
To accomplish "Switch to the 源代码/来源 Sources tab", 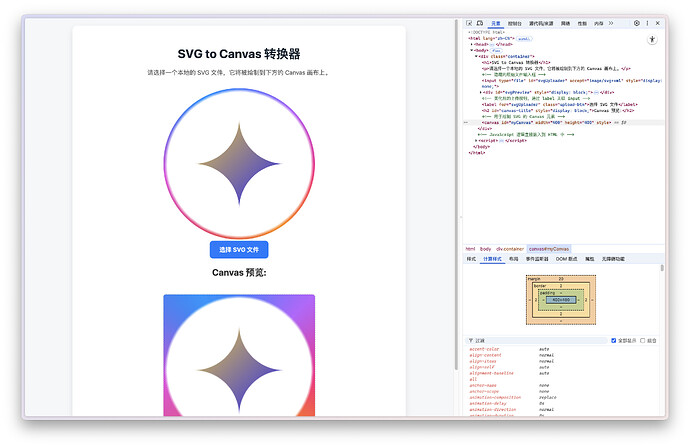I will click(x=541, y=23).
